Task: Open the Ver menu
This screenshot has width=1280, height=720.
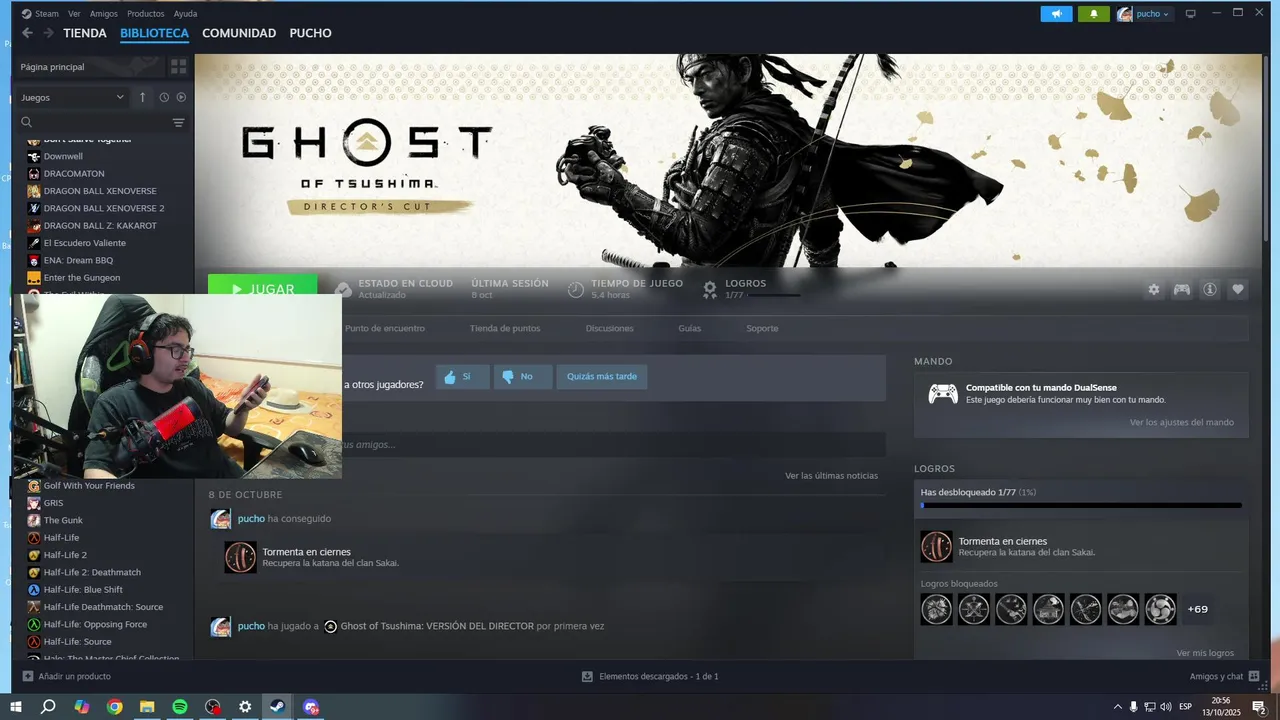Action: [74, 14]
